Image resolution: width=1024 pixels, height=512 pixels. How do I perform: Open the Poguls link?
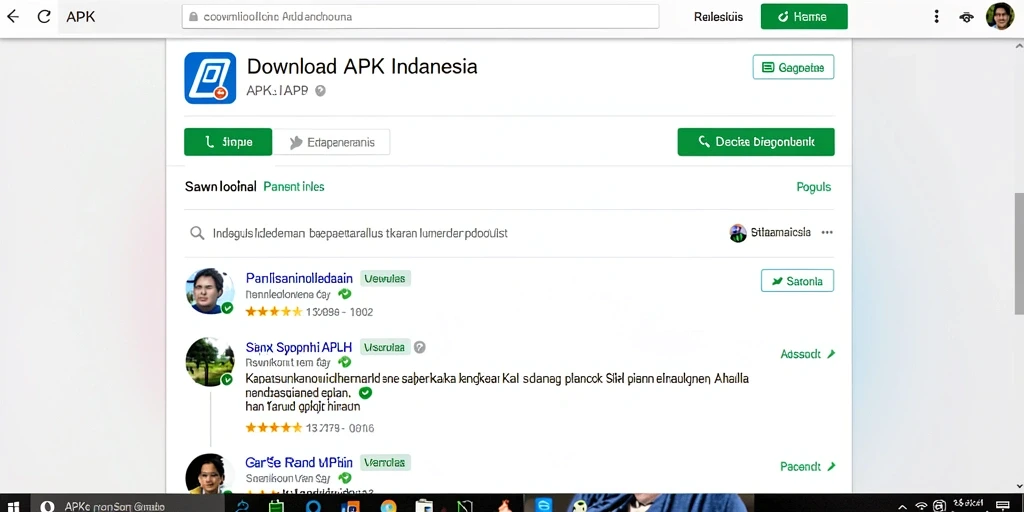pos(814,187)
